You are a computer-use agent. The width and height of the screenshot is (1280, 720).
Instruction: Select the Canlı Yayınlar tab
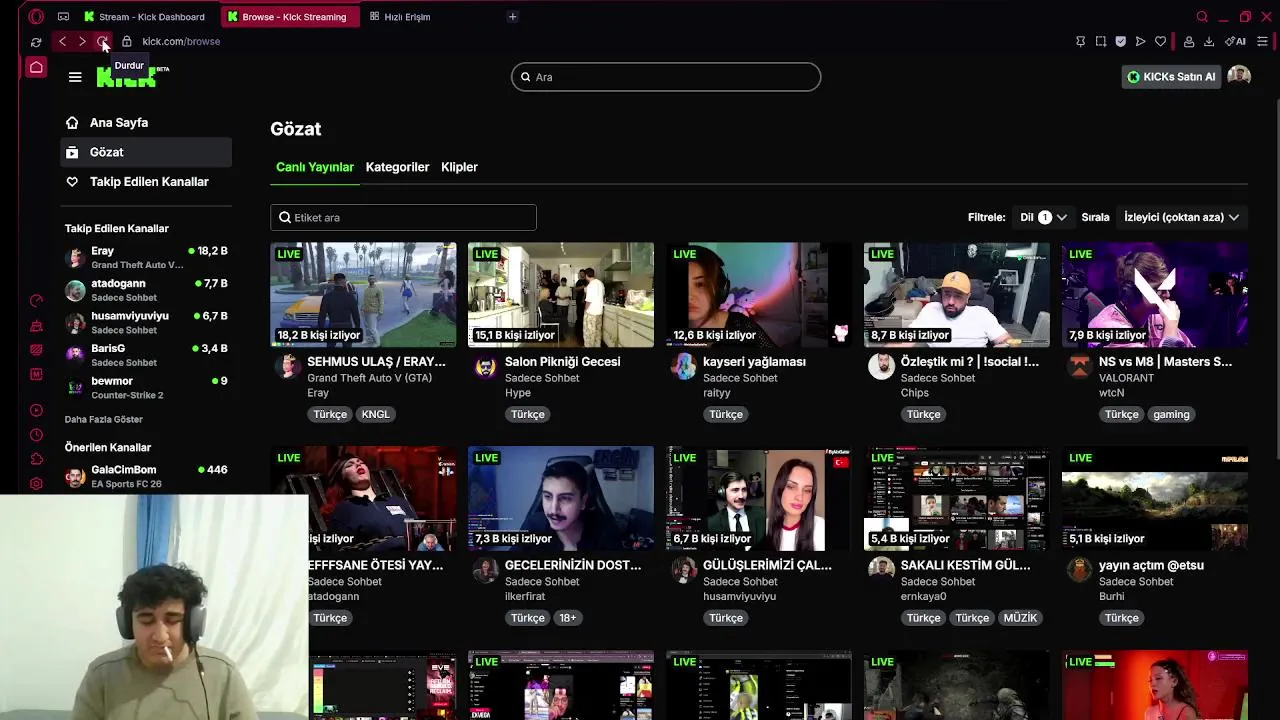click(315, 167)
